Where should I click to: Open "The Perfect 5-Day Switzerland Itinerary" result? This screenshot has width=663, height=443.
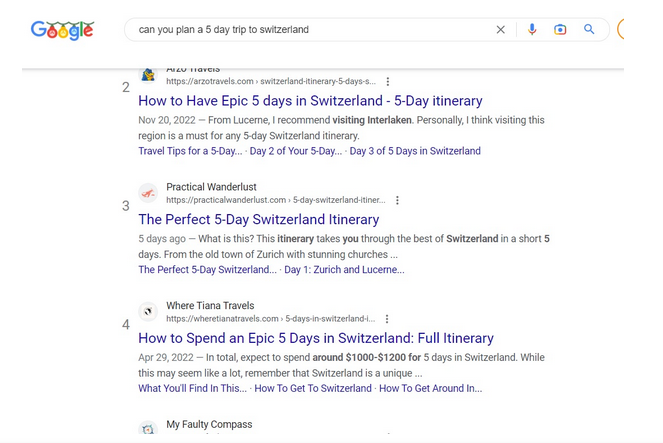click(x=259, y=220)
